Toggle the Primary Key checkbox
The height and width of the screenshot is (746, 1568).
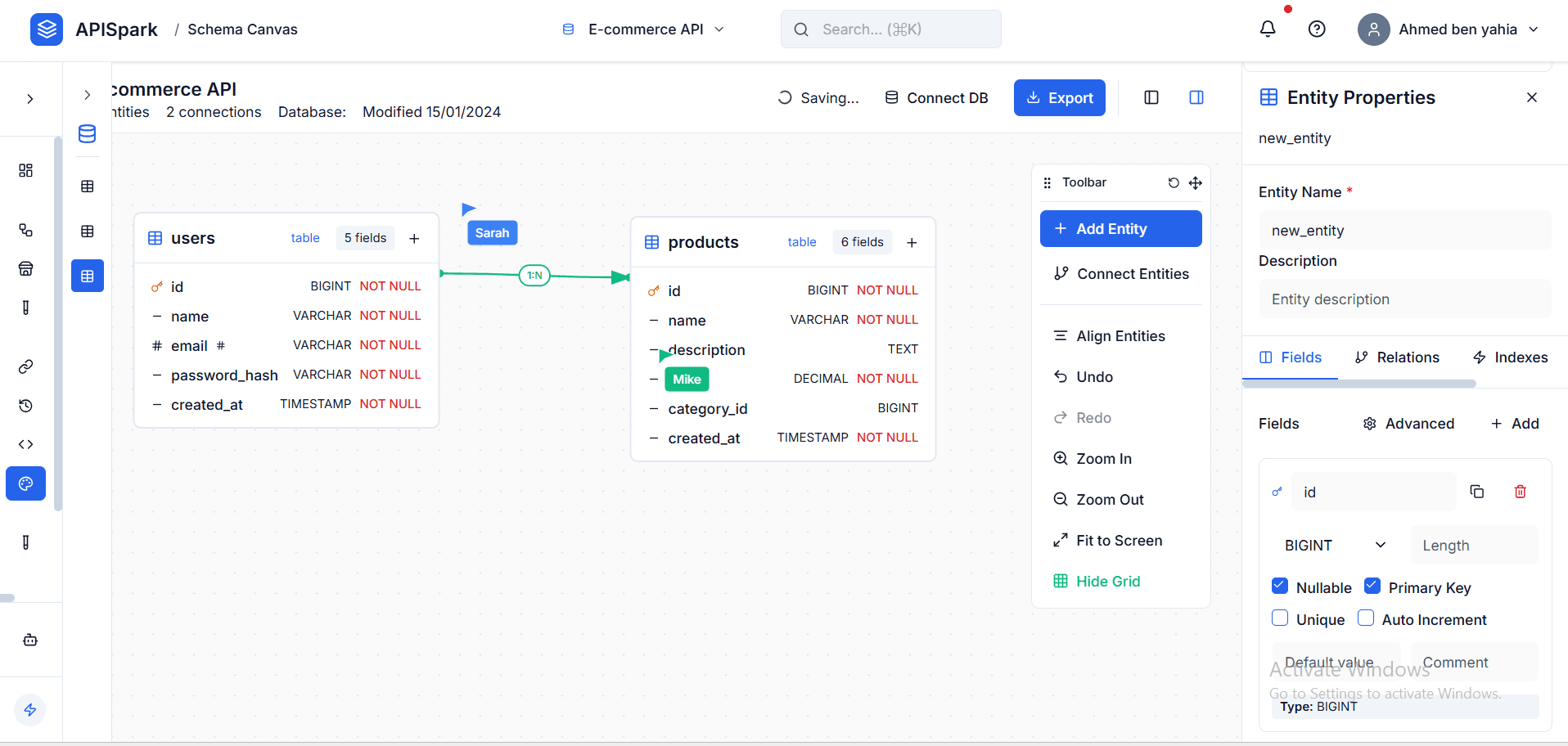[1372, 586]
